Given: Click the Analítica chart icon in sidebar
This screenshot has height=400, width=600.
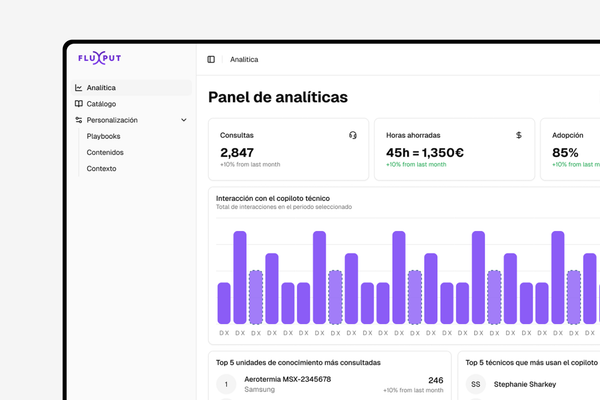Looking at the screenshot, I should (x=78, y=88).
